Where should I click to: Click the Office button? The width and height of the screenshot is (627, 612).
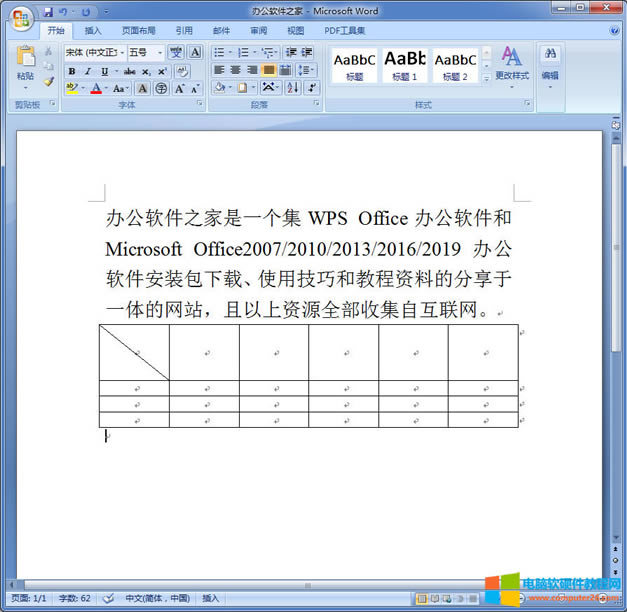20,18
